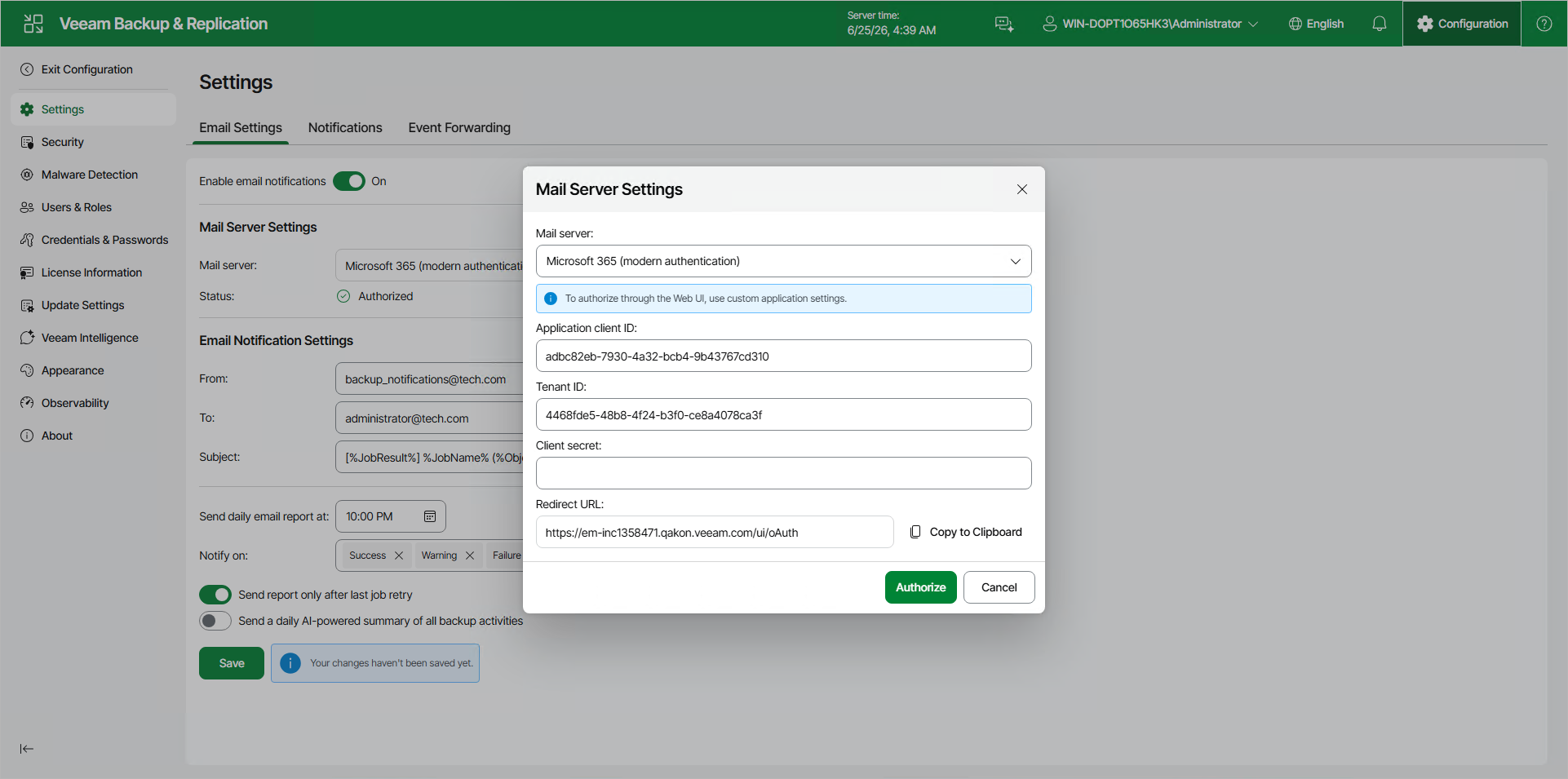The width and height of the screenshot is (1568, 779).
Task: Click the empty Client secret field
Action: [783, 473]
